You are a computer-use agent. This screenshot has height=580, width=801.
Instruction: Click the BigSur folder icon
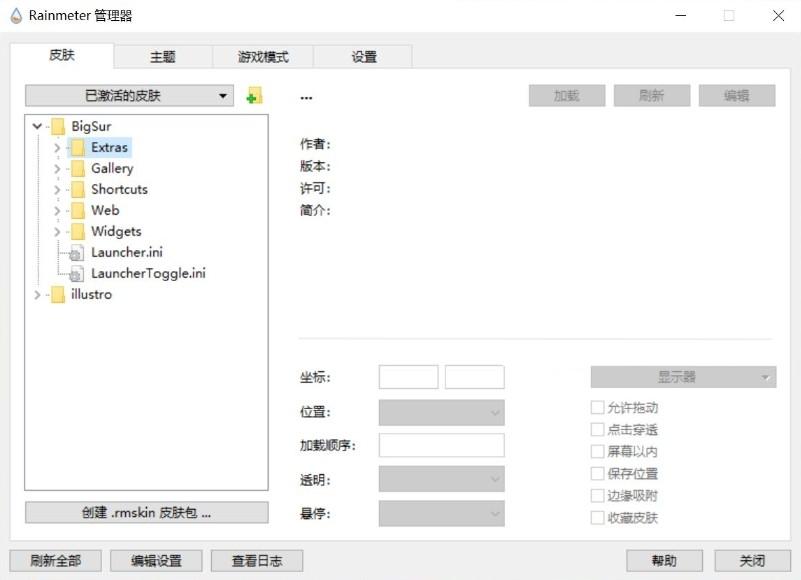(58, 126)
